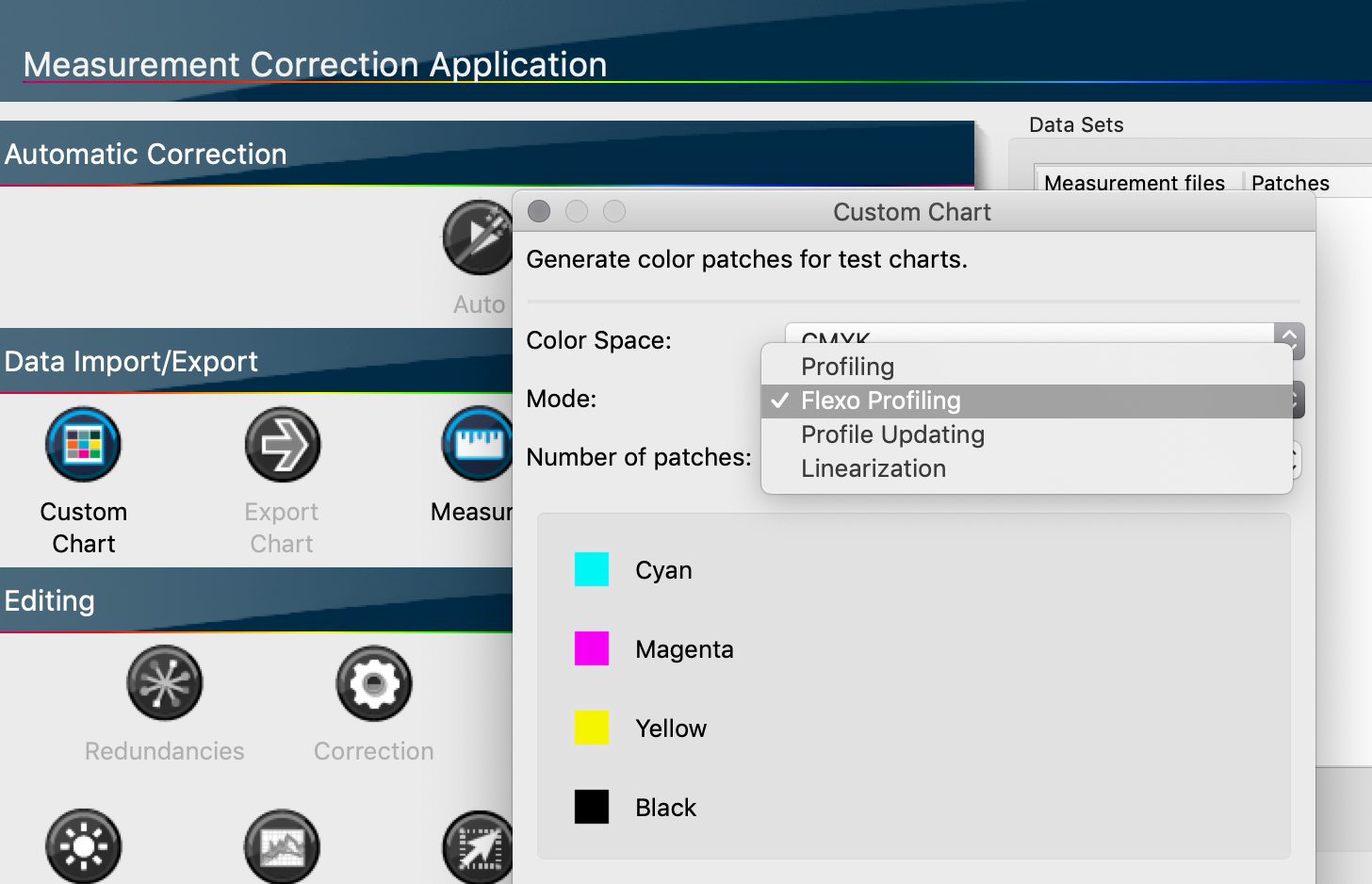Image resolution: width=1372 pixels, height=884 pixels.
Task: Click the "Data Sets" heading
Action: pos(1076,124)
